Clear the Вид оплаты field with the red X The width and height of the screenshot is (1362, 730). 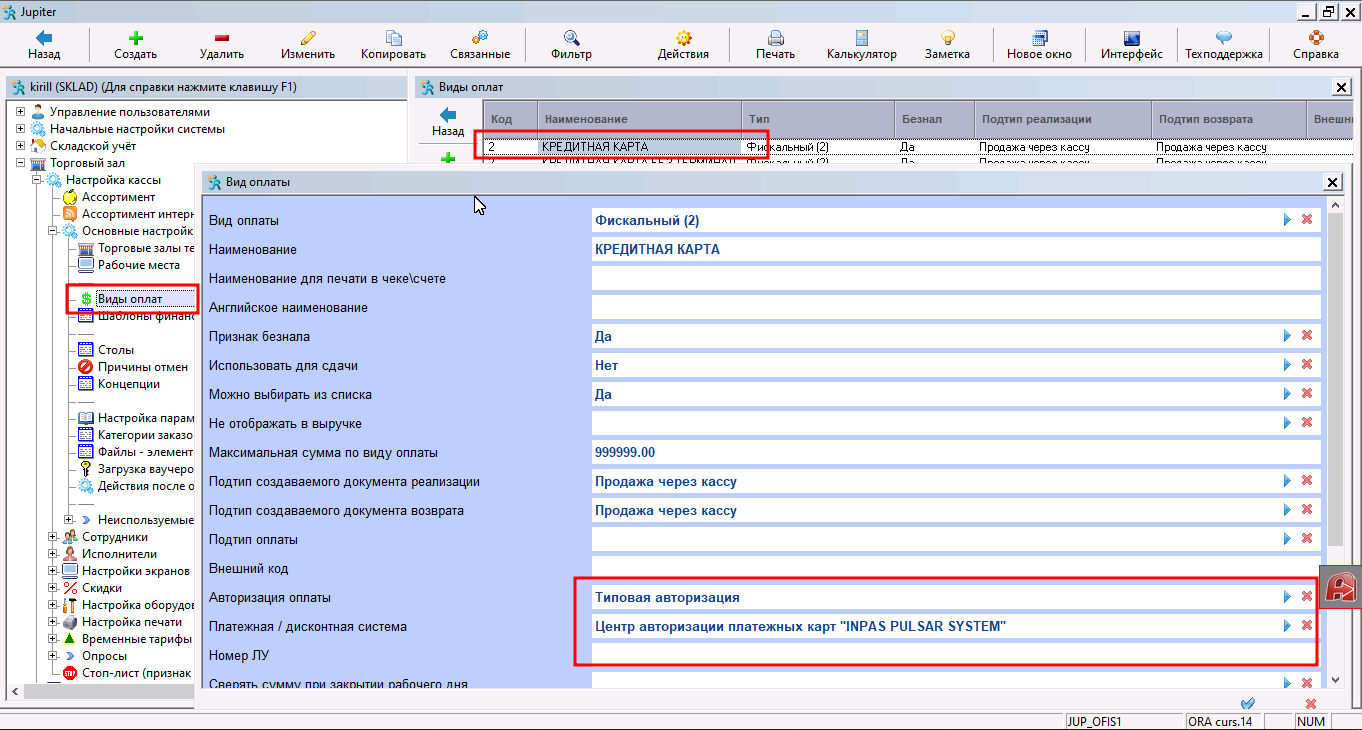coord(1307,220)
